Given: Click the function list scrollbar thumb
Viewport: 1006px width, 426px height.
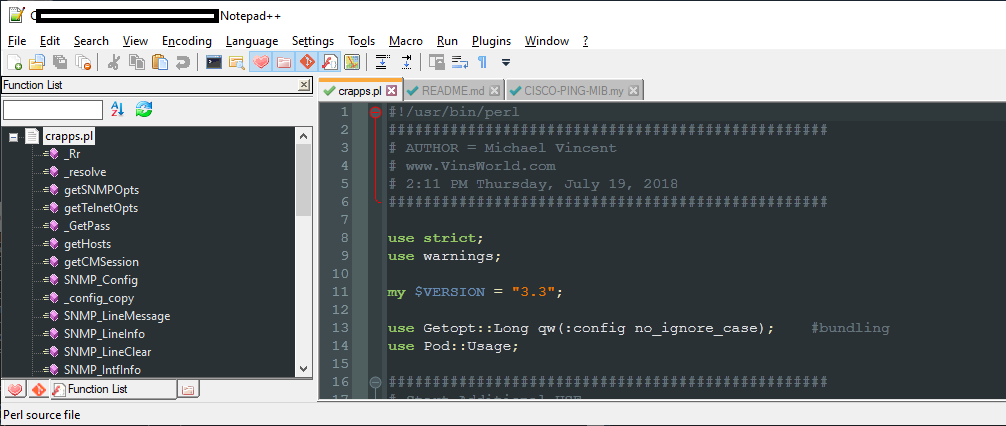Looking at the screenshot, I should tap(304, 180).
